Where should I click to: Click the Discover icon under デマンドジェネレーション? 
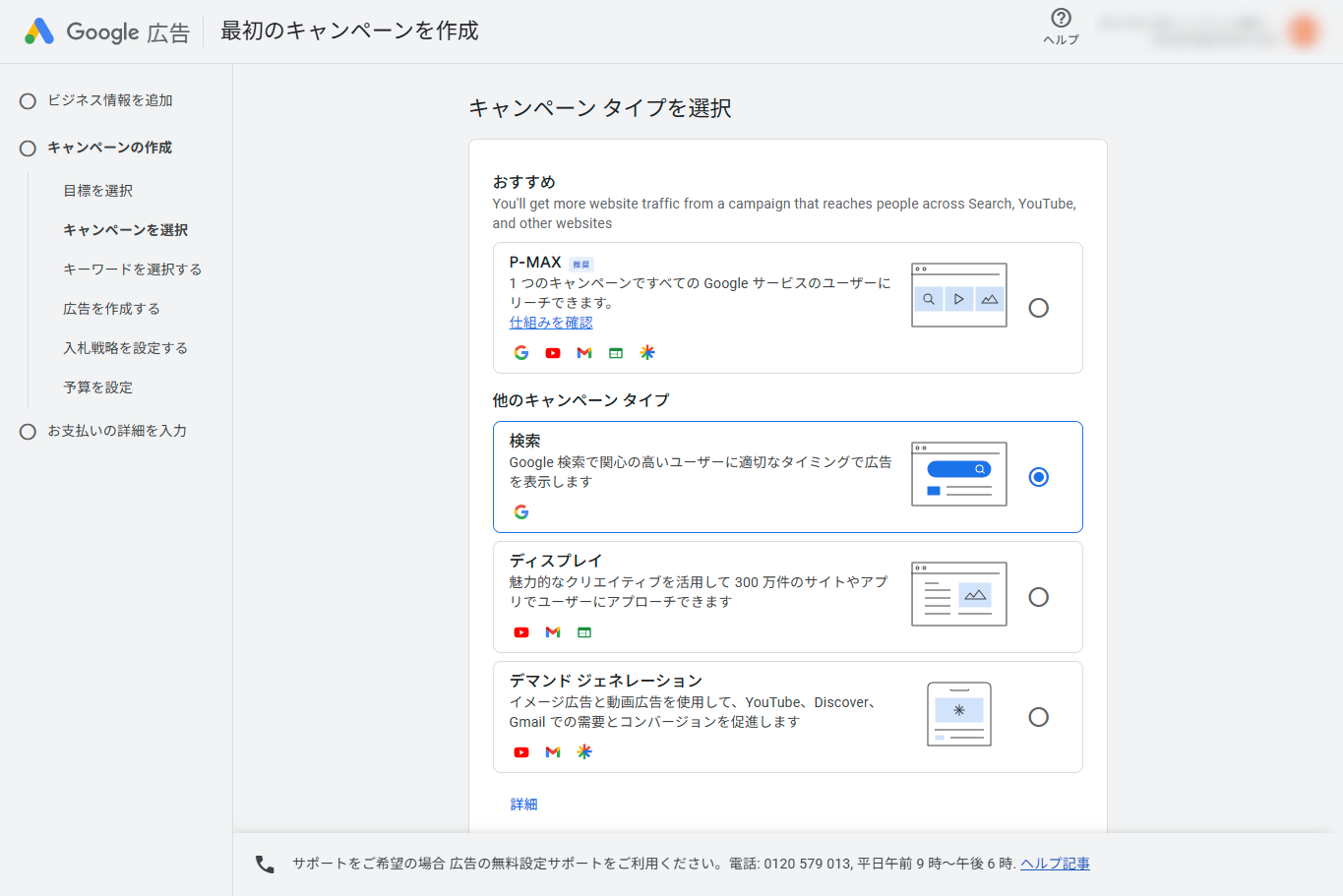(584, 751)
